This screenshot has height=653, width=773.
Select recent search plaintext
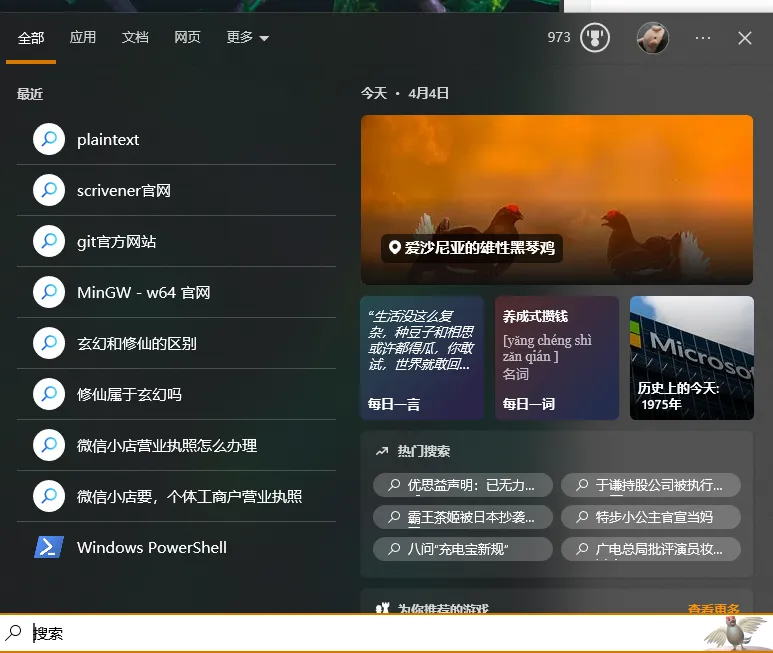[176, 139]
